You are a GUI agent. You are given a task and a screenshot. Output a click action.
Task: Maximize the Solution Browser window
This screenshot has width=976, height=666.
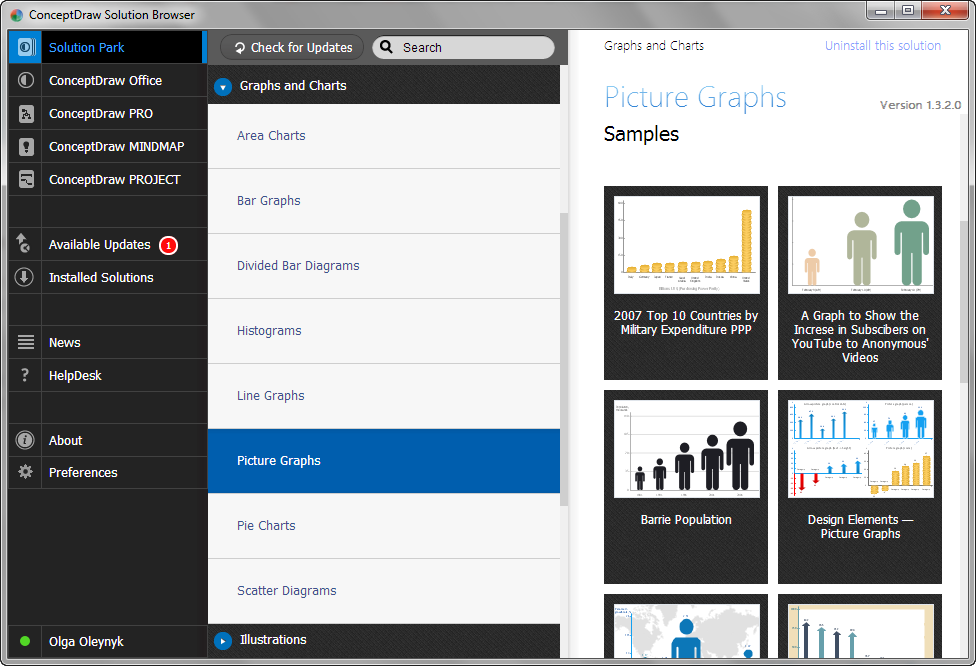908,11
